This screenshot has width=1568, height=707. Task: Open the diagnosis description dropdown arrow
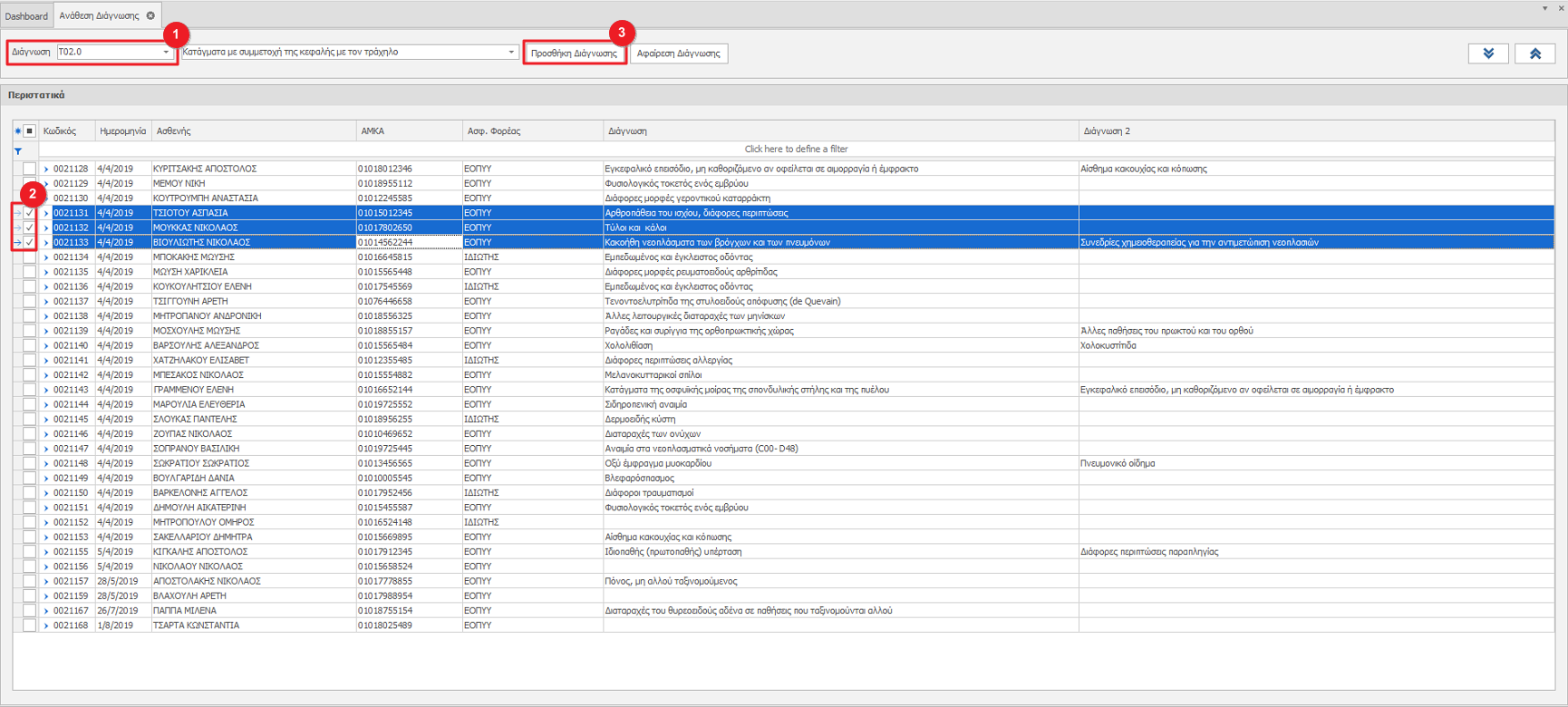click(x=511, y=53)
